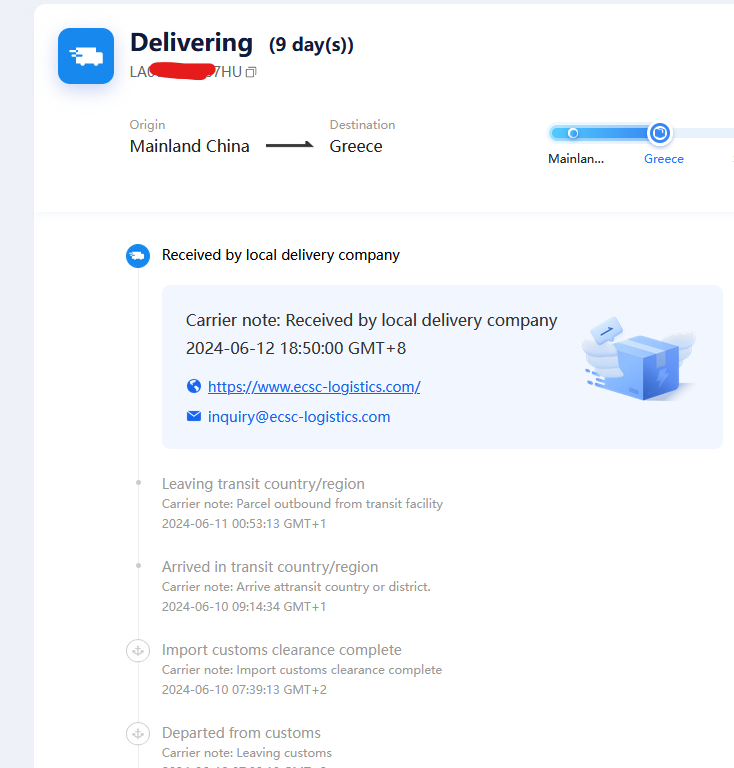Select Leaving transit country/region timeline entry
The width and height of the screenshot is (734, 768).
[x=302, y=503]
